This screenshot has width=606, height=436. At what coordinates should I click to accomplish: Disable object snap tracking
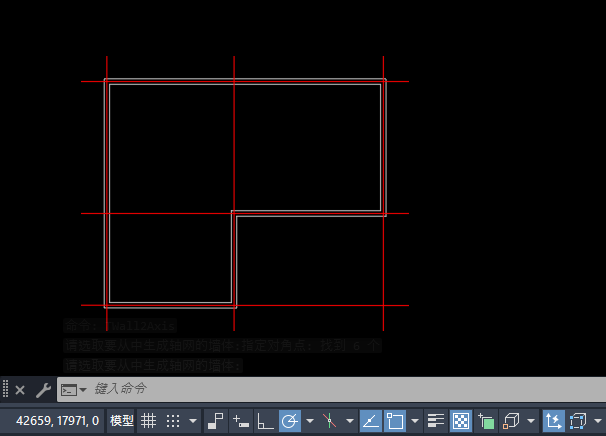(371, 421)
